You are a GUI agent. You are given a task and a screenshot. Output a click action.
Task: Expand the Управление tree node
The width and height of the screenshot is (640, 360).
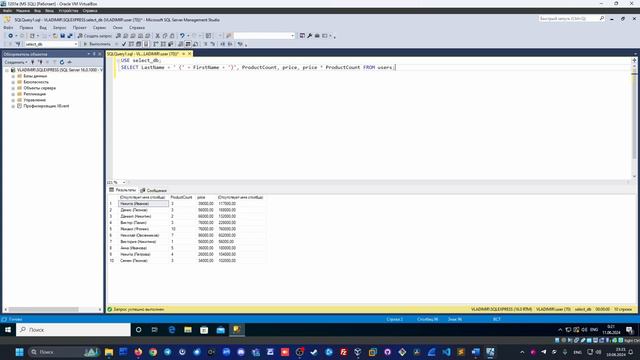[x=13, y=100]
